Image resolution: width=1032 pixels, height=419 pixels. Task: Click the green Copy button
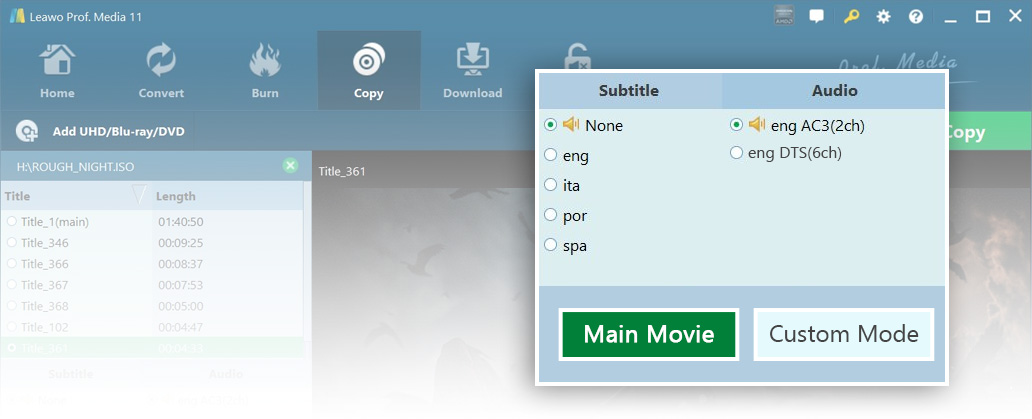(x=989, y=132)
